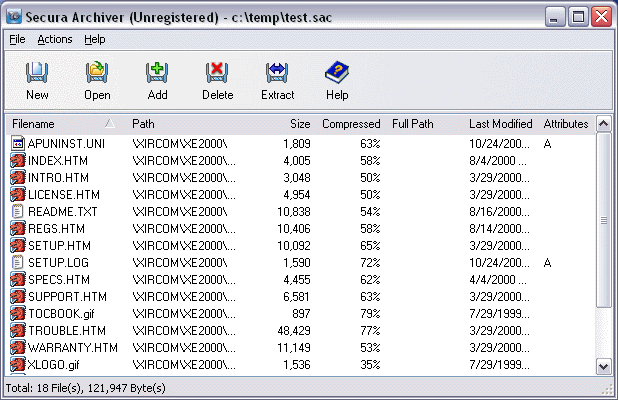Click the Attributes column header
Screen dimensions: 618x400
click(x=566, y=124)
